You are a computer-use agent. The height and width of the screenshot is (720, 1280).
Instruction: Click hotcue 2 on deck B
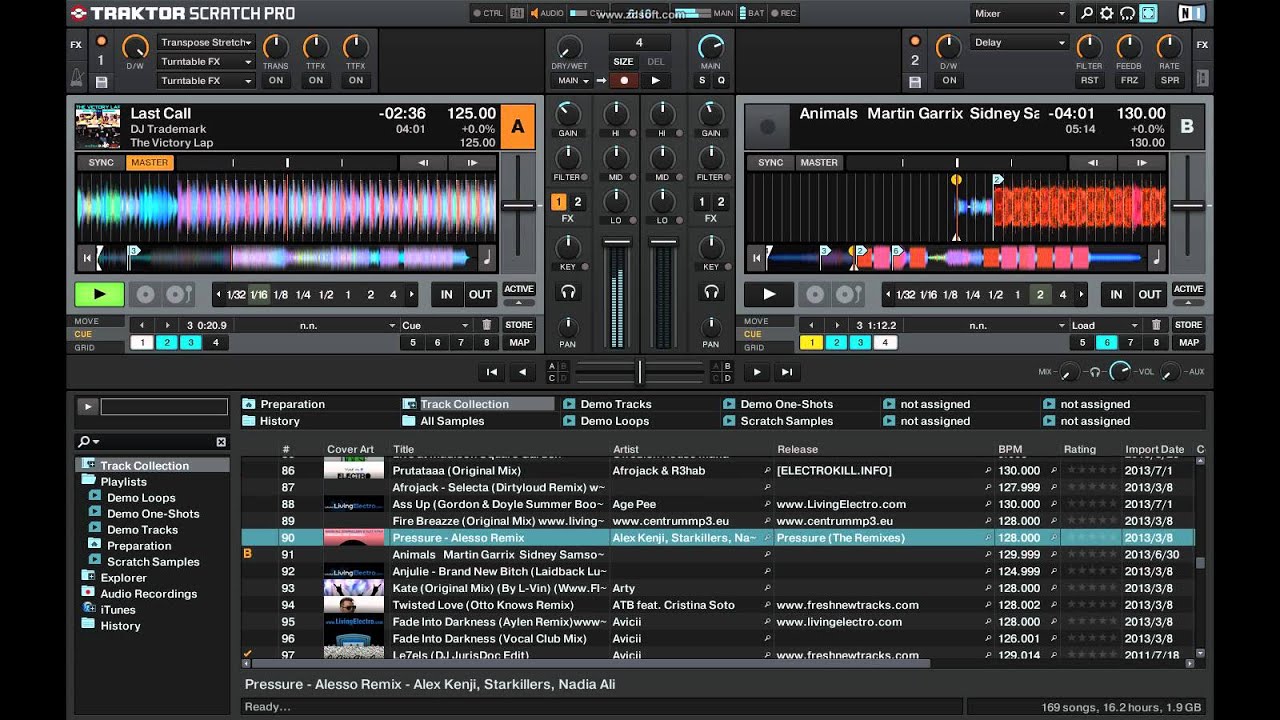[x=836, y=342]
